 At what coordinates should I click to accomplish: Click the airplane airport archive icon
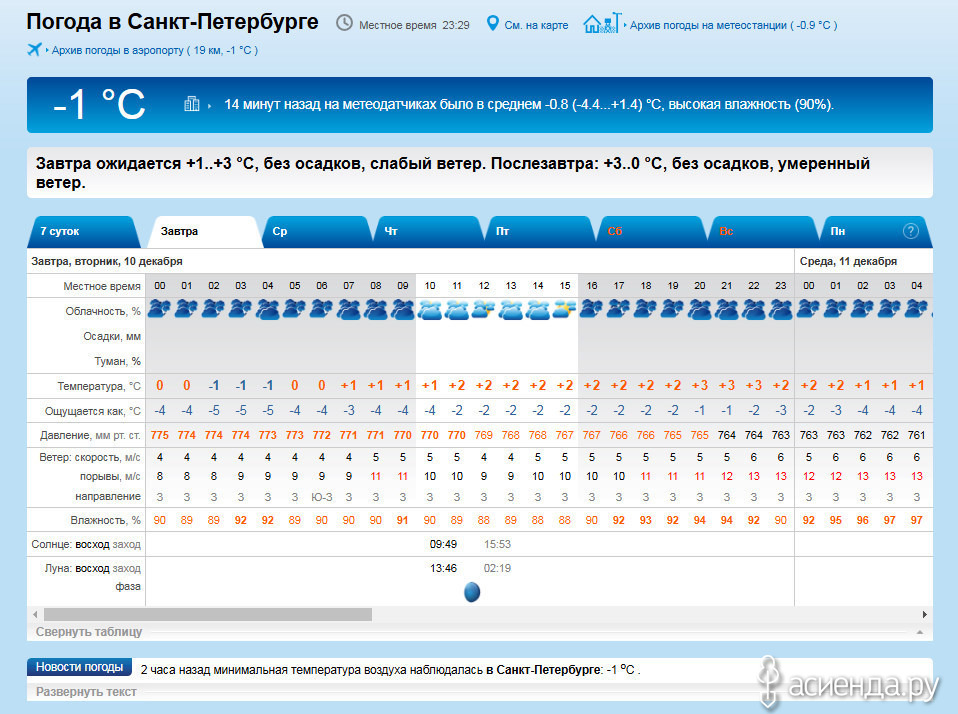click(x=35, y=49)
